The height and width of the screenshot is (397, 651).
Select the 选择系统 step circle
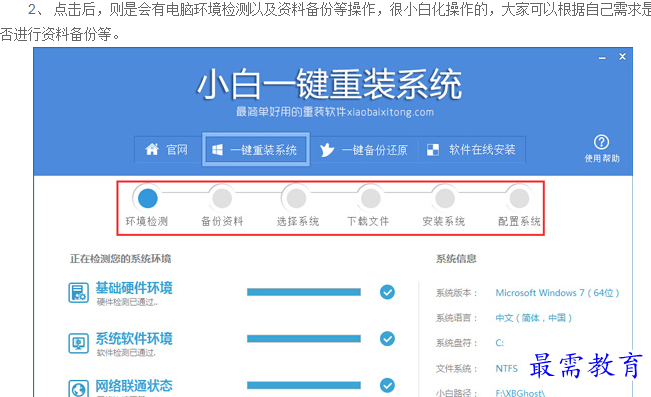point(296,198)
